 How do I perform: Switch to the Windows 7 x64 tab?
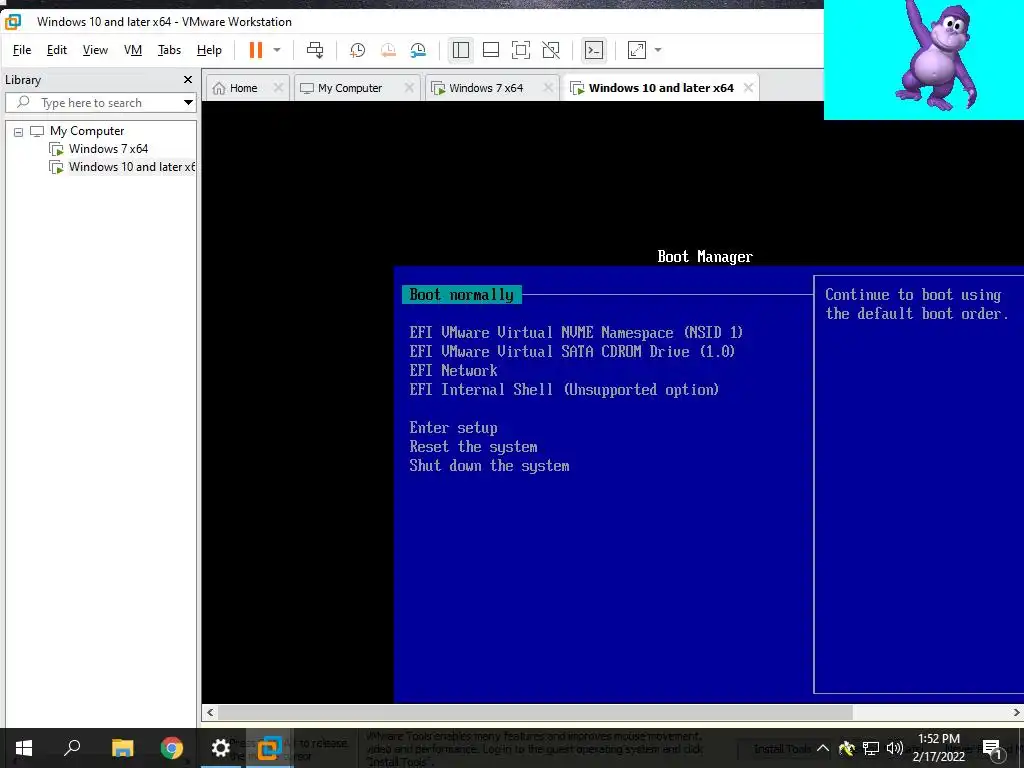(486, 88)
